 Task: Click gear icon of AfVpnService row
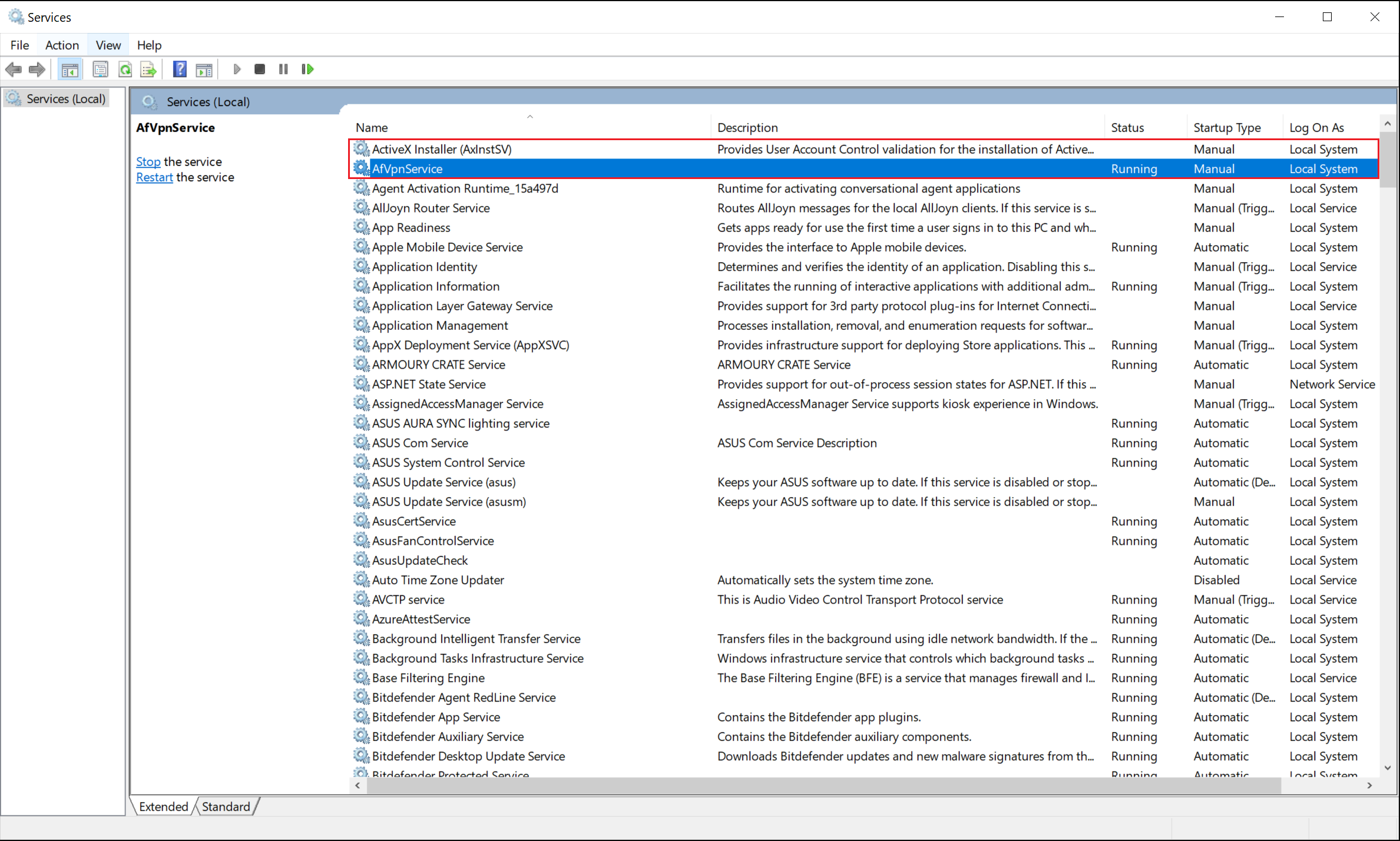(361, 168)
